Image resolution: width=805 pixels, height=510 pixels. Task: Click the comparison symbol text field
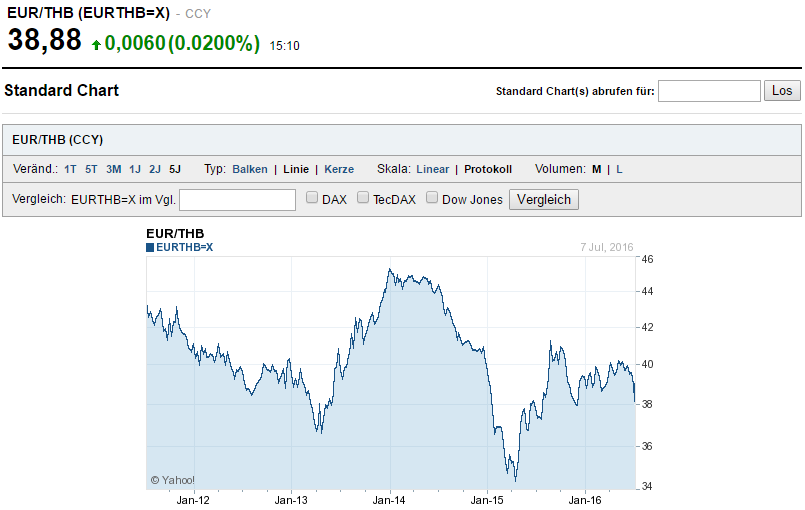237,200
